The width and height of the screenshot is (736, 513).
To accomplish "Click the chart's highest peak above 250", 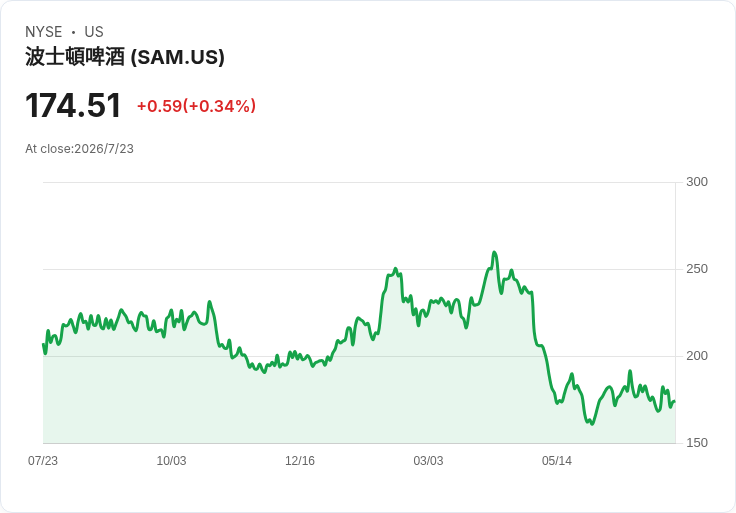I will (494, 253).
